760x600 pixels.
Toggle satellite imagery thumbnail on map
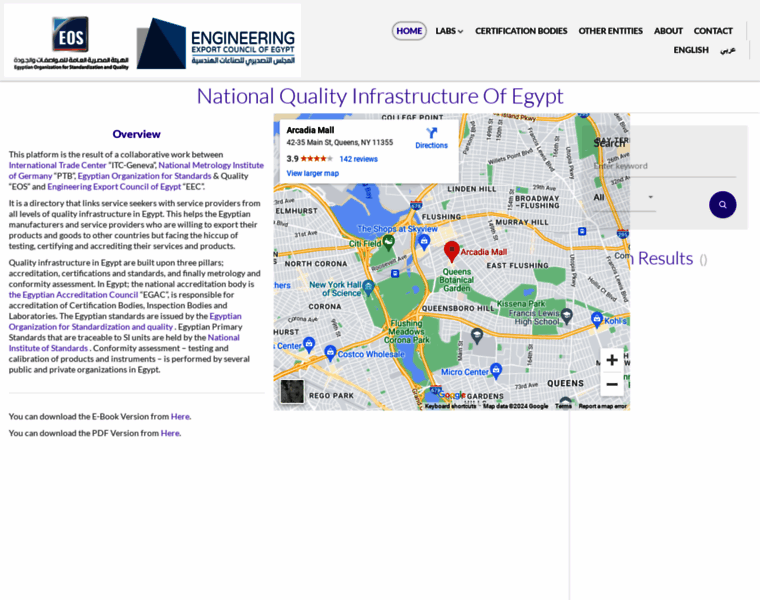[292, 392]
